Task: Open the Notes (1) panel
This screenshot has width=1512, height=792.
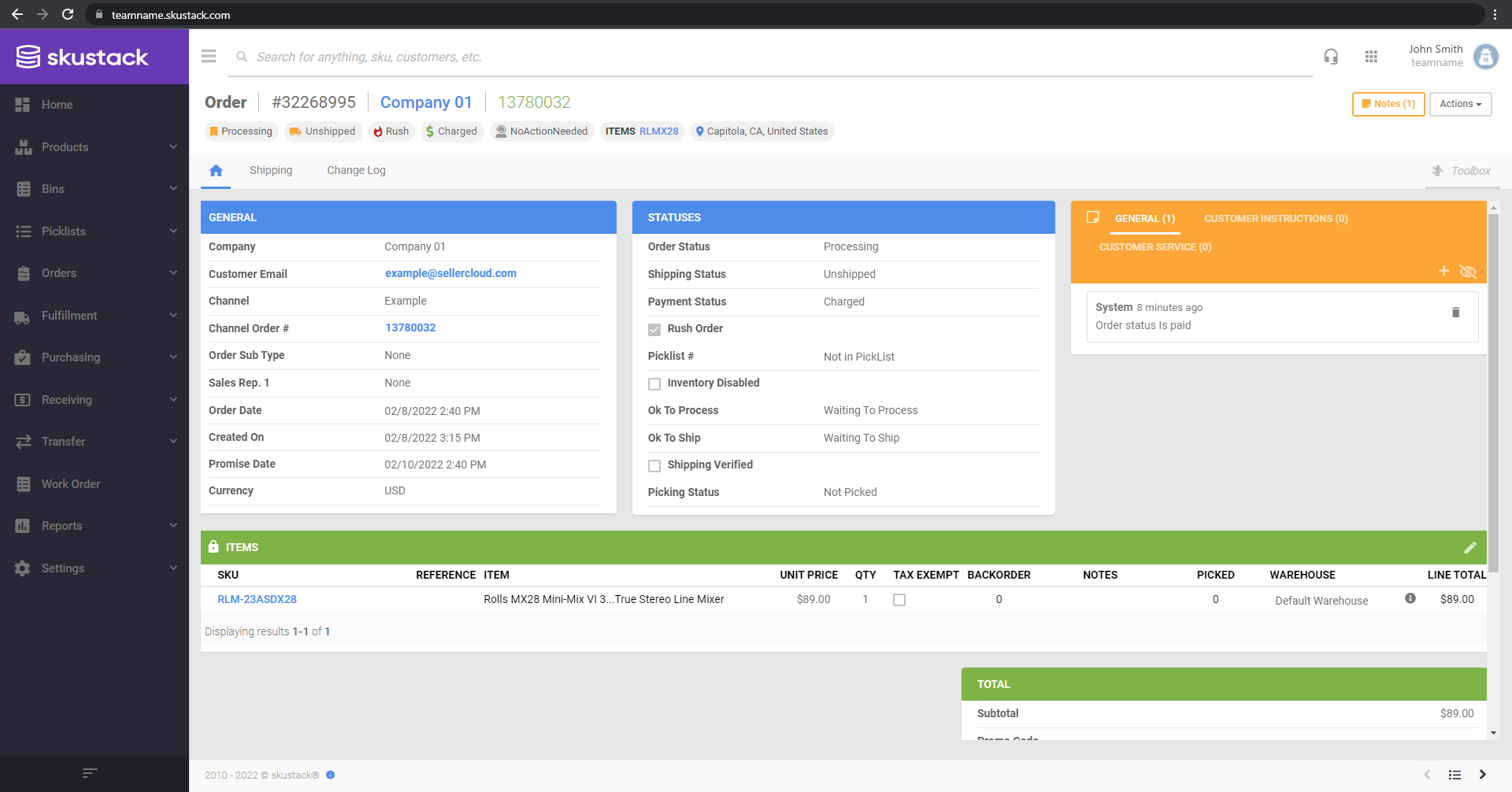Action: coord(1388,103)
